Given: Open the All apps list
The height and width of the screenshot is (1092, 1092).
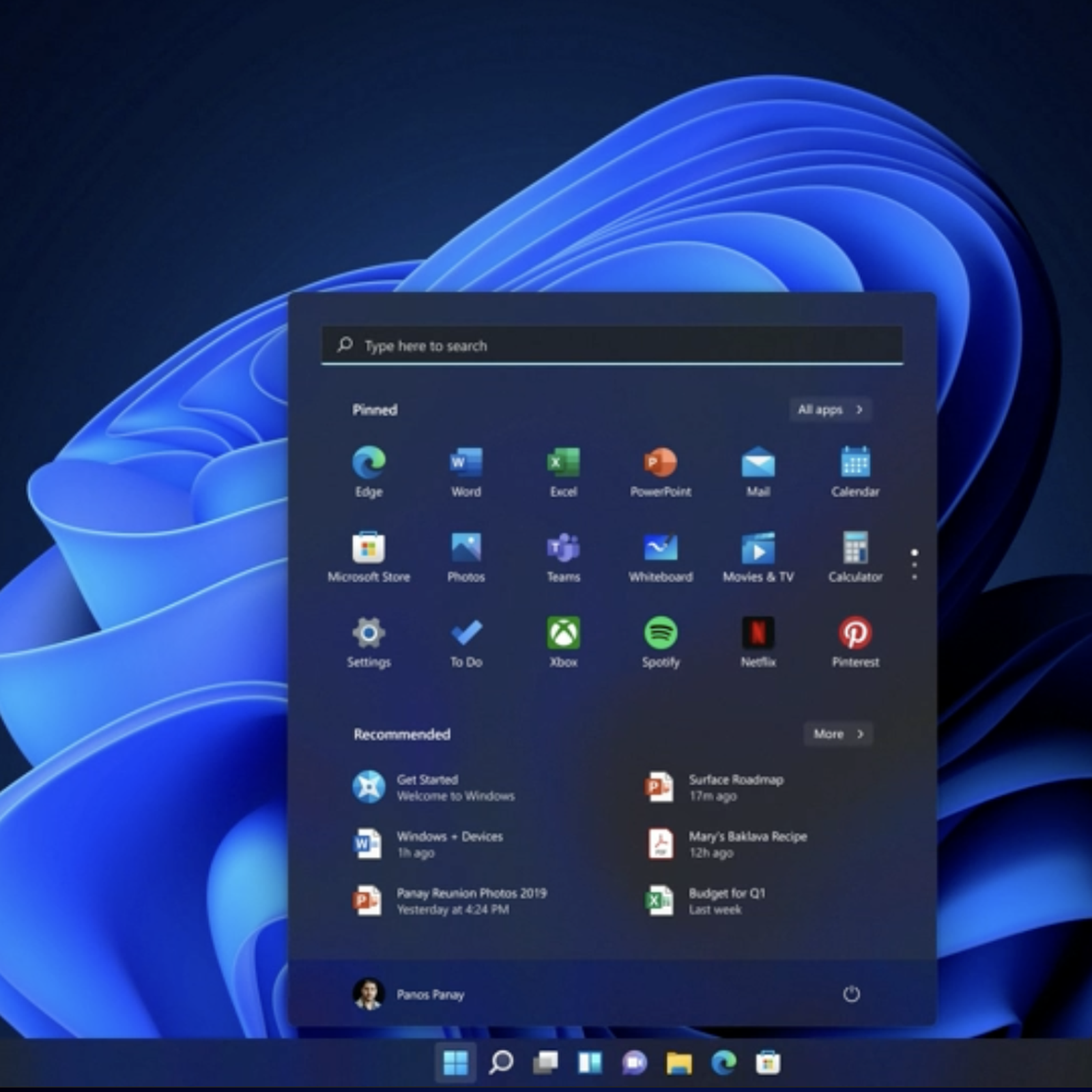Looking at the screenshot, I should pos(830,409).
